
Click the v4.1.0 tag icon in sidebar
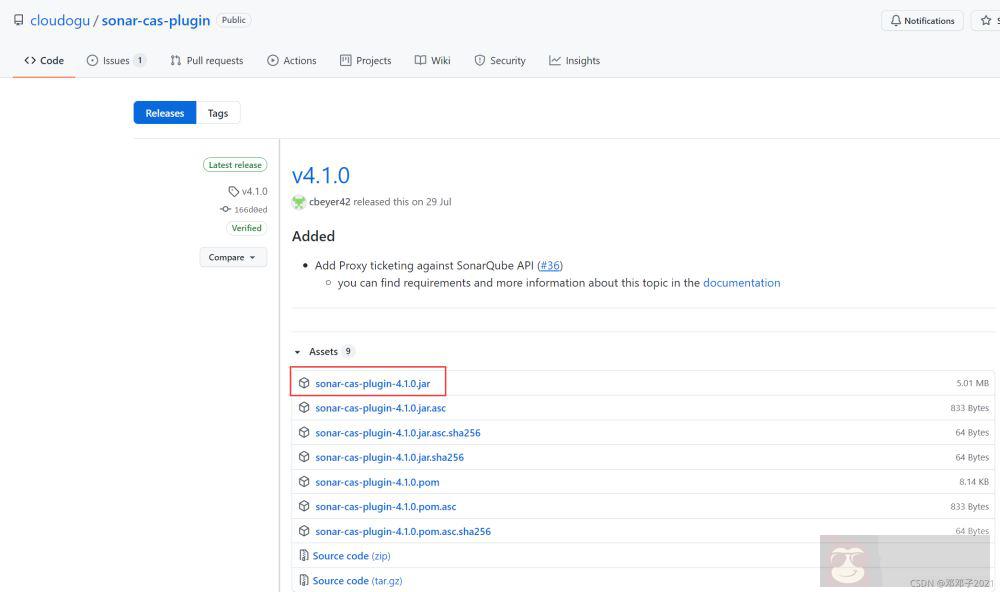coord(234,191)
